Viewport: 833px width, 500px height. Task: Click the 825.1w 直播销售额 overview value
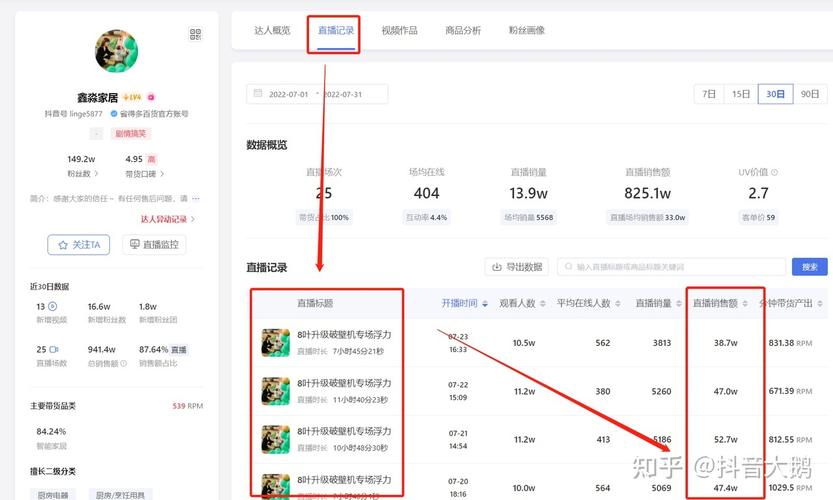point(648,193)
